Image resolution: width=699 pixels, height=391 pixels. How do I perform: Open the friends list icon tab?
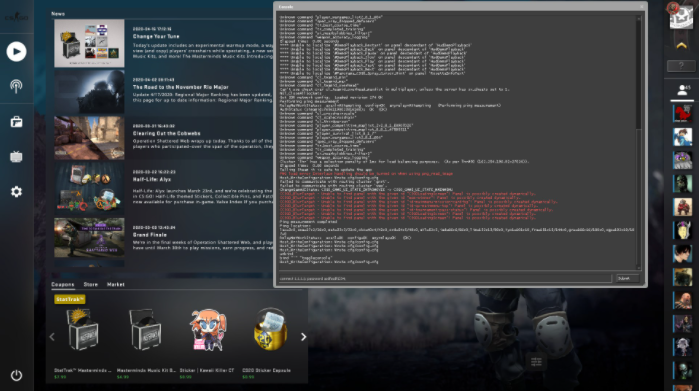(x=683, y=91)
